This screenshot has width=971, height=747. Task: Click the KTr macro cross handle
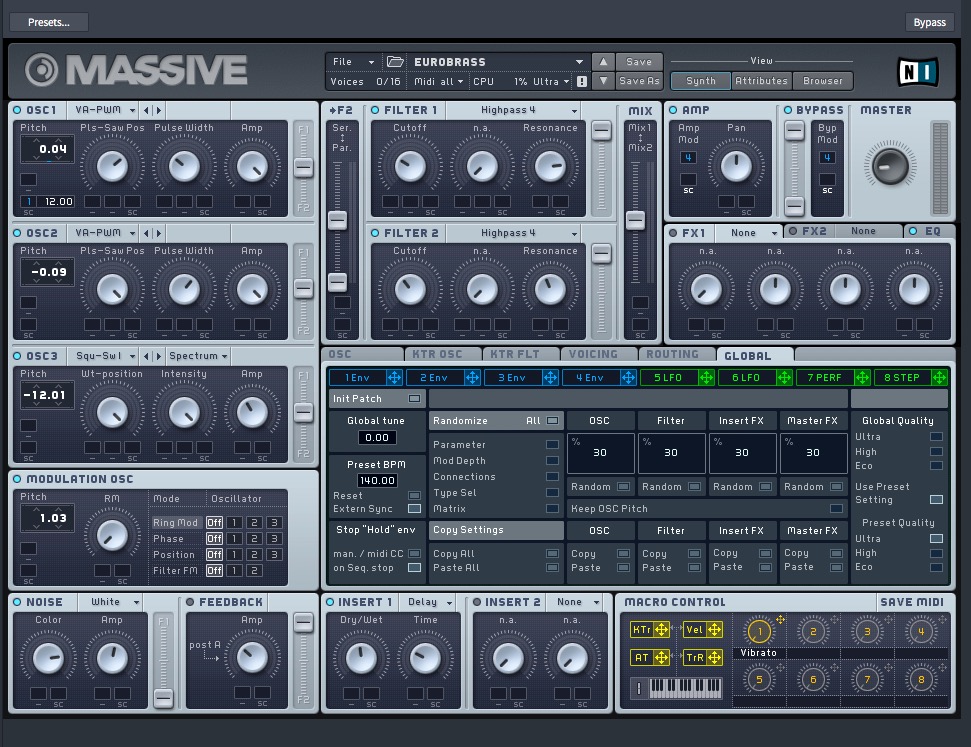pos(661,630)
